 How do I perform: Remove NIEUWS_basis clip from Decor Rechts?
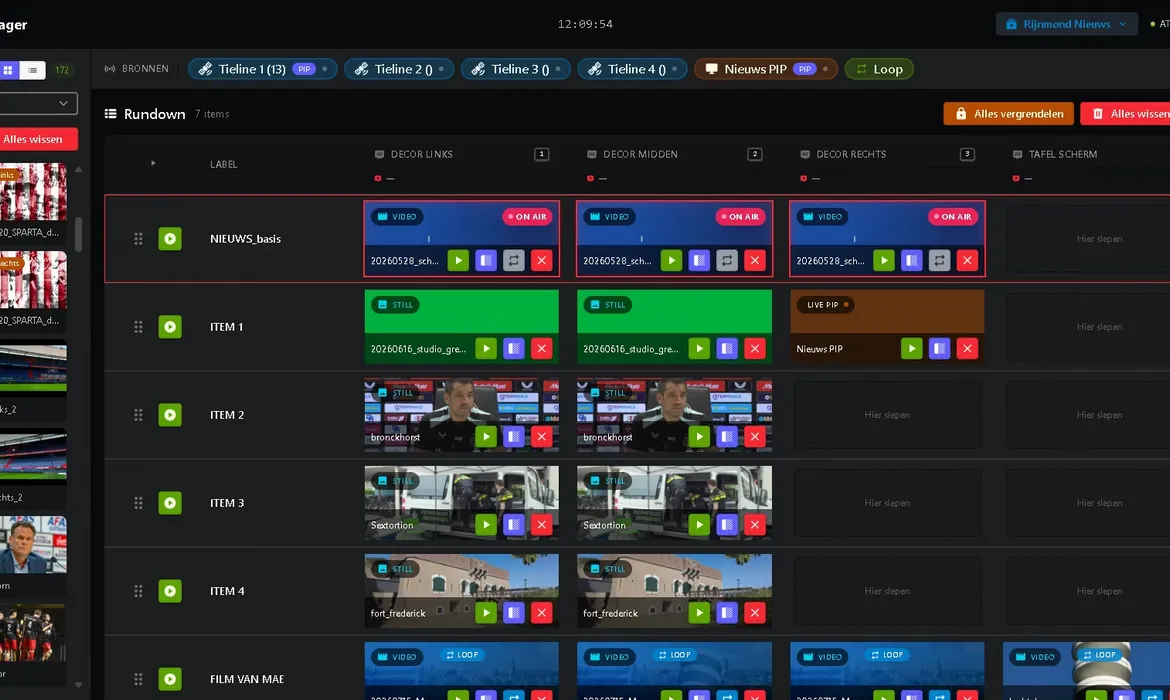(967, 260)
